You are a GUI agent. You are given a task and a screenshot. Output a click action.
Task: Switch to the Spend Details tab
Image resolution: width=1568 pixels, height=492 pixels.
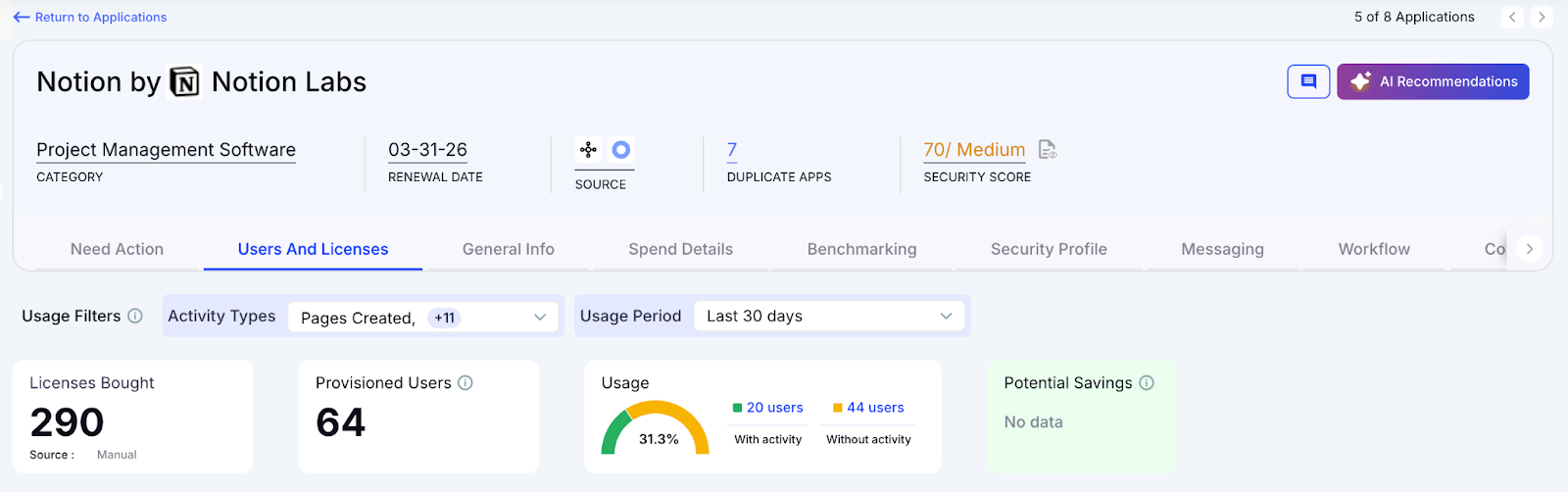(681, 250)
